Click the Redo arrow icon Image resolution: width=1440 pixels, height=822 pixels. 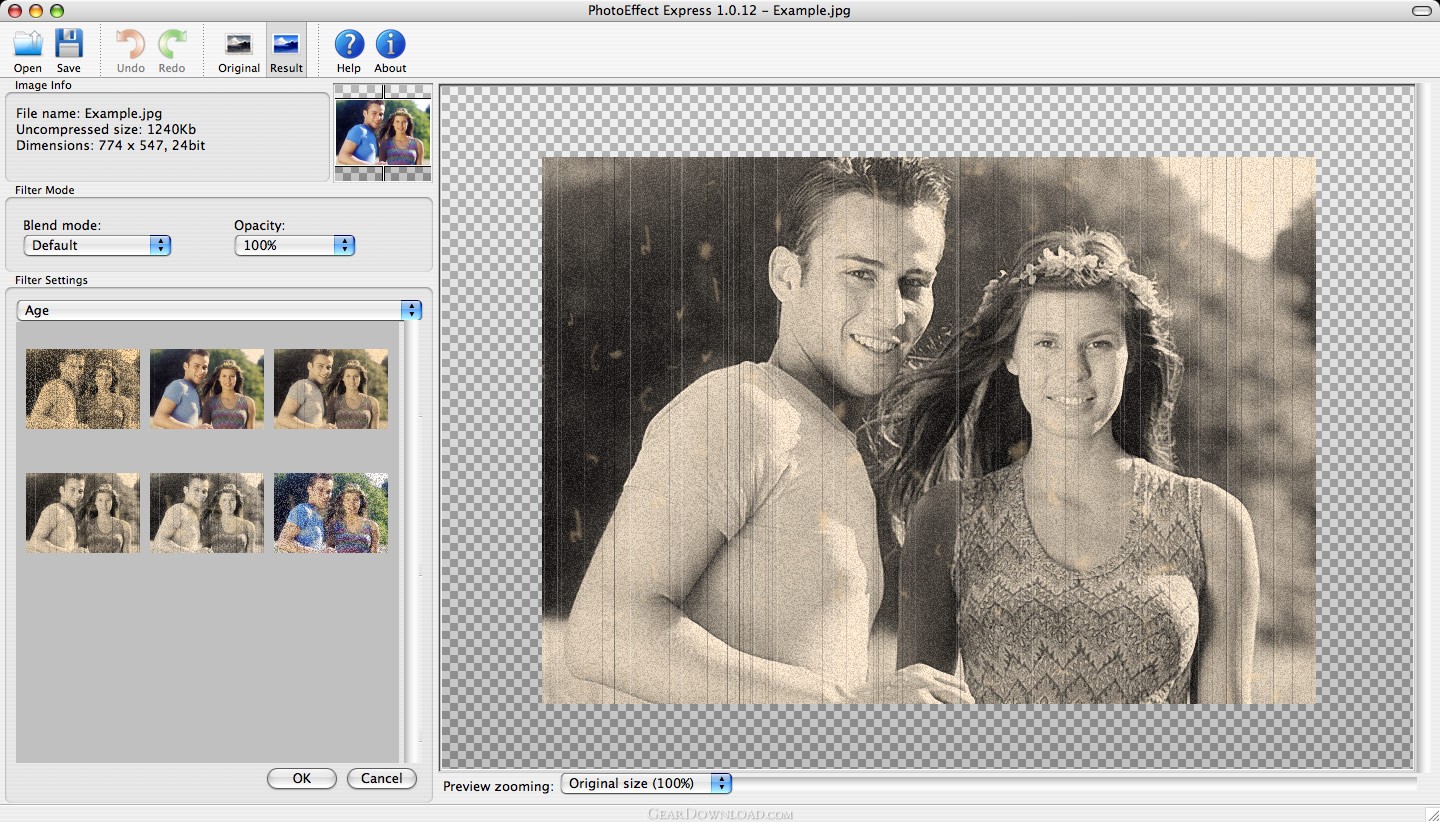point(172,45)
